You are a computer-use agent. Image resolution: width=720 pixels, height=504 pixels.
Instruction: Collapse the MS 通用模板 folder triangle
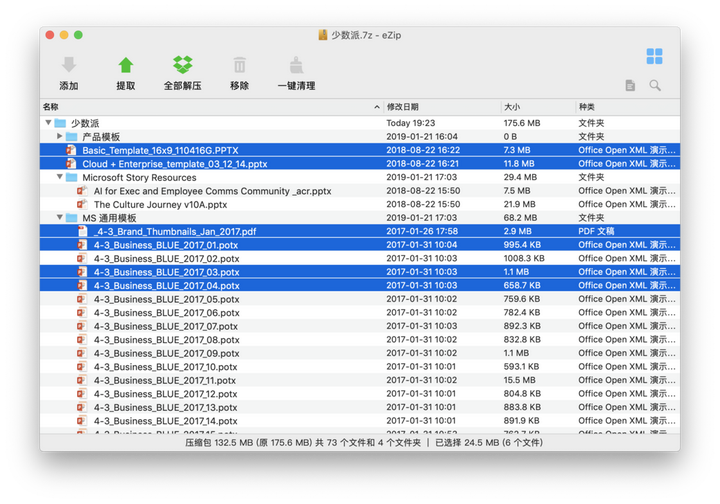pyautogui.click(x=60, y=217)
